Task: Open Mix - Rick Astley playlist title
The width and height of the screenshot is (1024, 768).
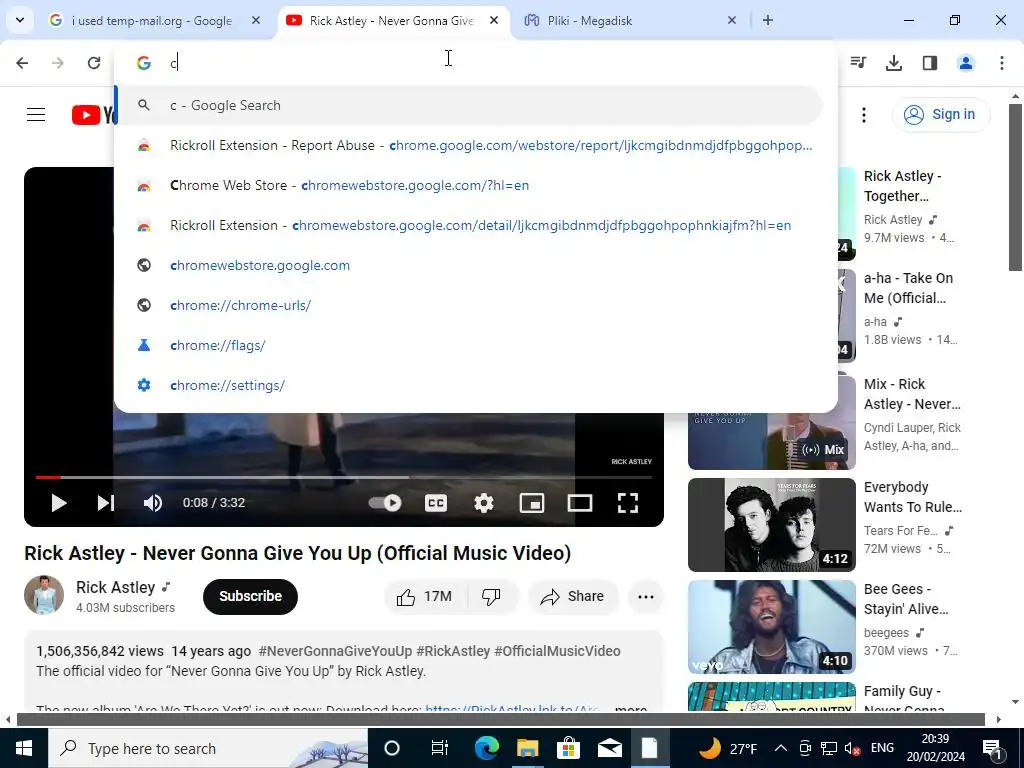Action: (x=912, y=394)
